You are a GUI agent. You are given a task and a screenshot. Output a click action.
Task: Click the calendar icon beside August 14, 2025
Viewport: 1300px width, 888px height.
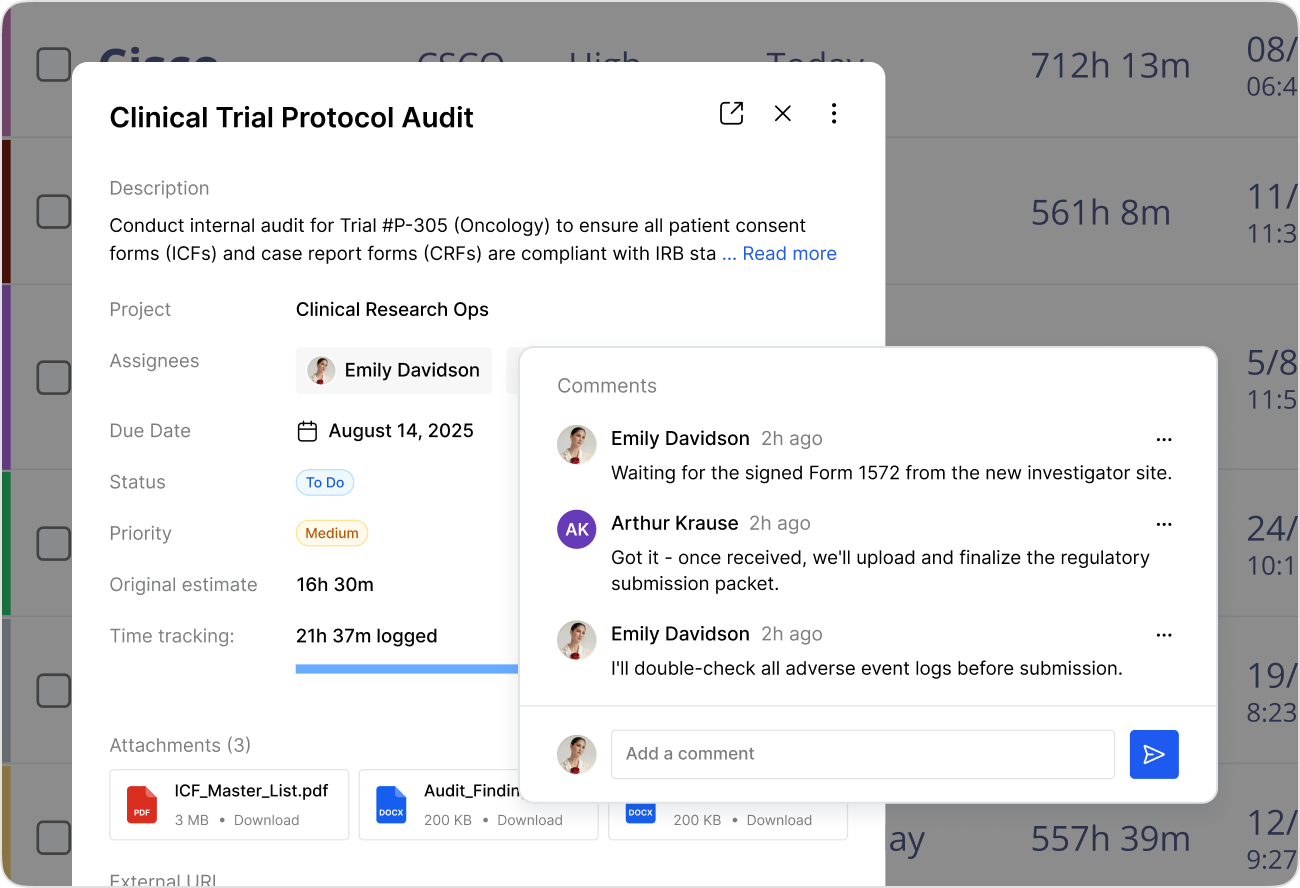308,431
